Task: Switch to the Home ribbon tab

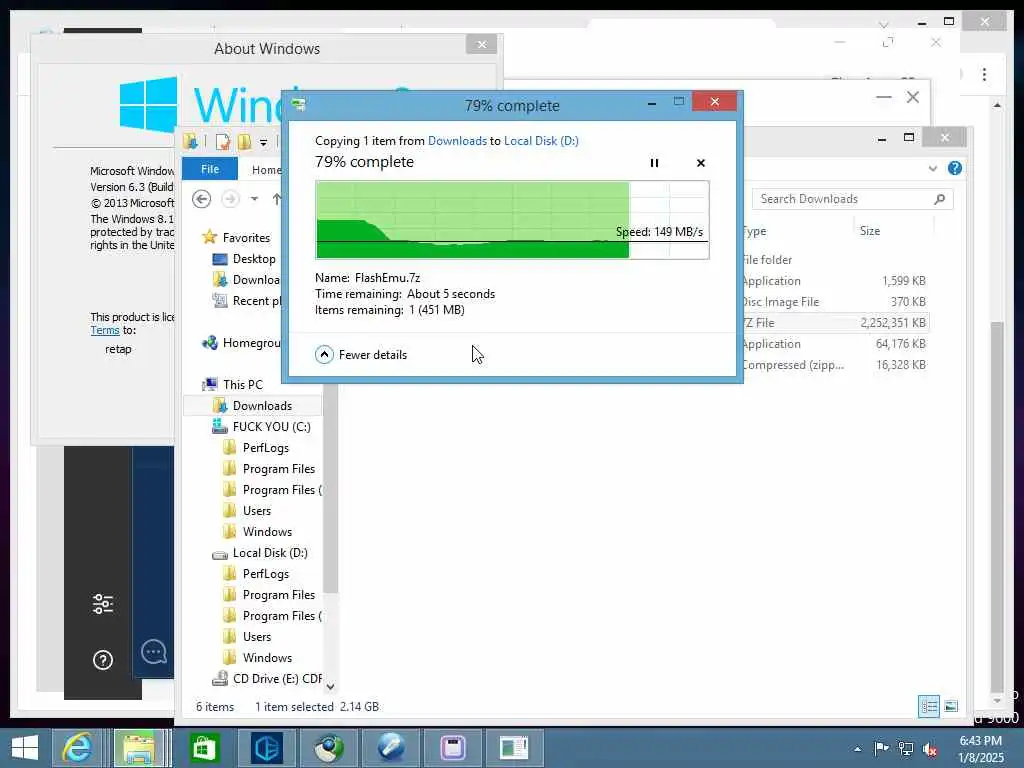Action: pyautogui.click(x=266, y=170)
